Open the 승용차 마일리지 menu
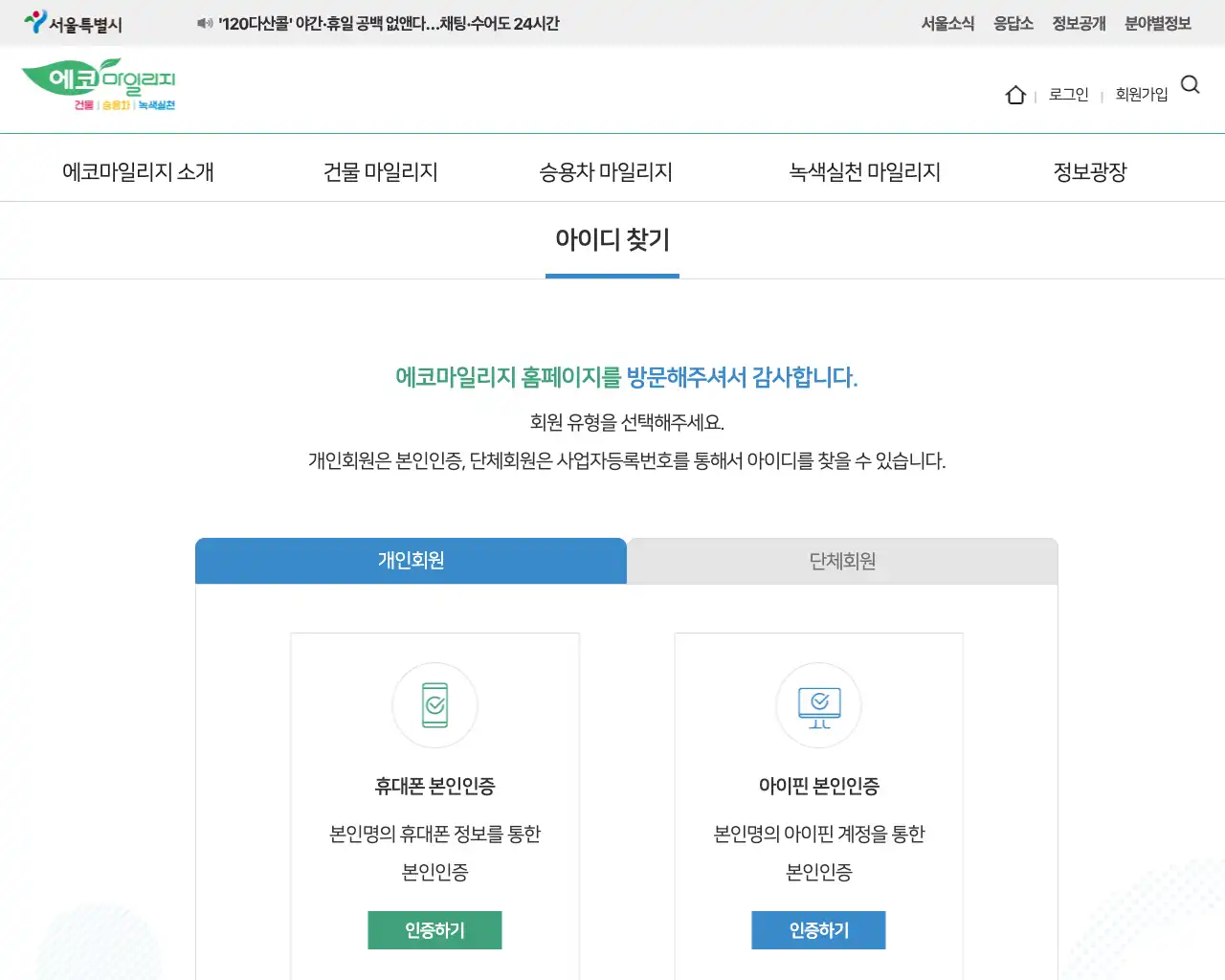1225x980 pixels. (x=606, y=171)
